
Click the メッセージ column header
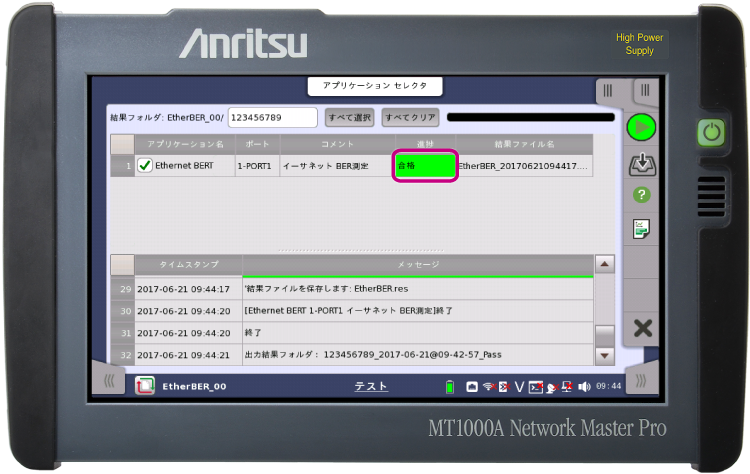418,264
